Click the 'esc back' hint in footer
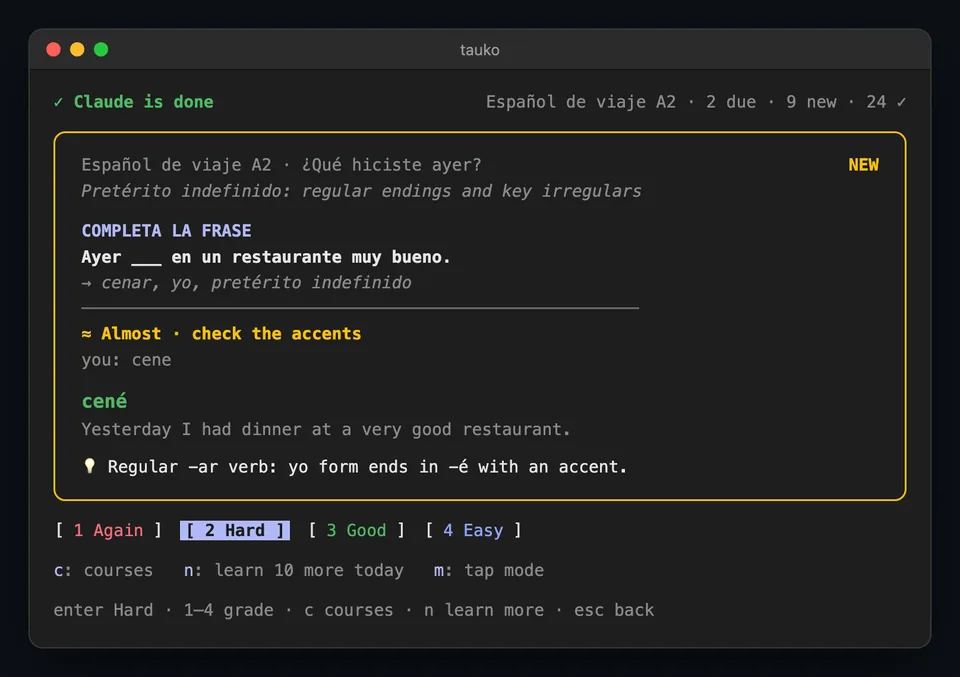 [x=614, y=610]
